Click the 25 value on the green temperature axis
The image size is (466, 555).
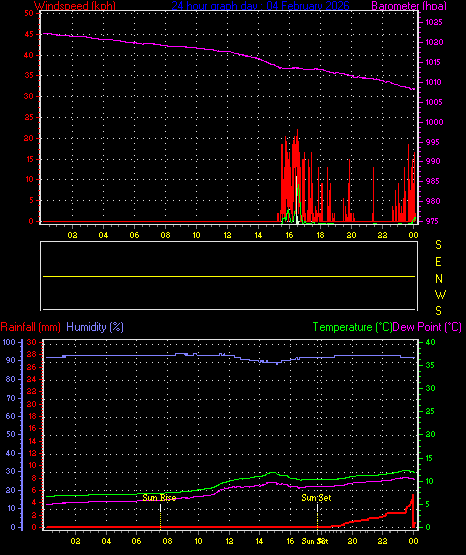coord(430,412)
